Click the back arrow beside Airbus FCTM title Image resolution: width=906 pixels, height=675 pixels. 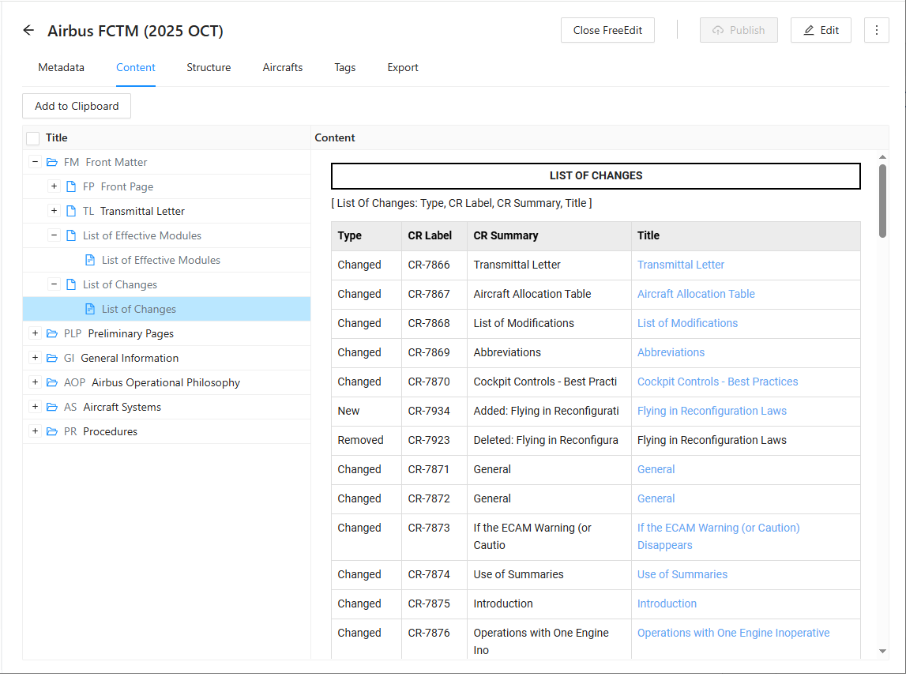tap(28, 30)
